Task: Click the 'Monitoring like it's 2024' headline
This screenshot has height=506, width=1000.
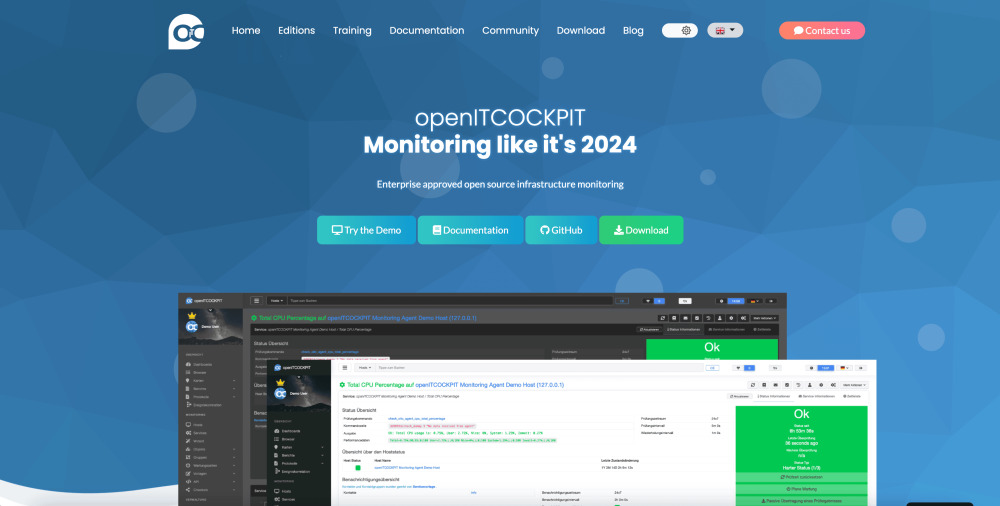Action: pyautogui.click(x=500, y=145)
